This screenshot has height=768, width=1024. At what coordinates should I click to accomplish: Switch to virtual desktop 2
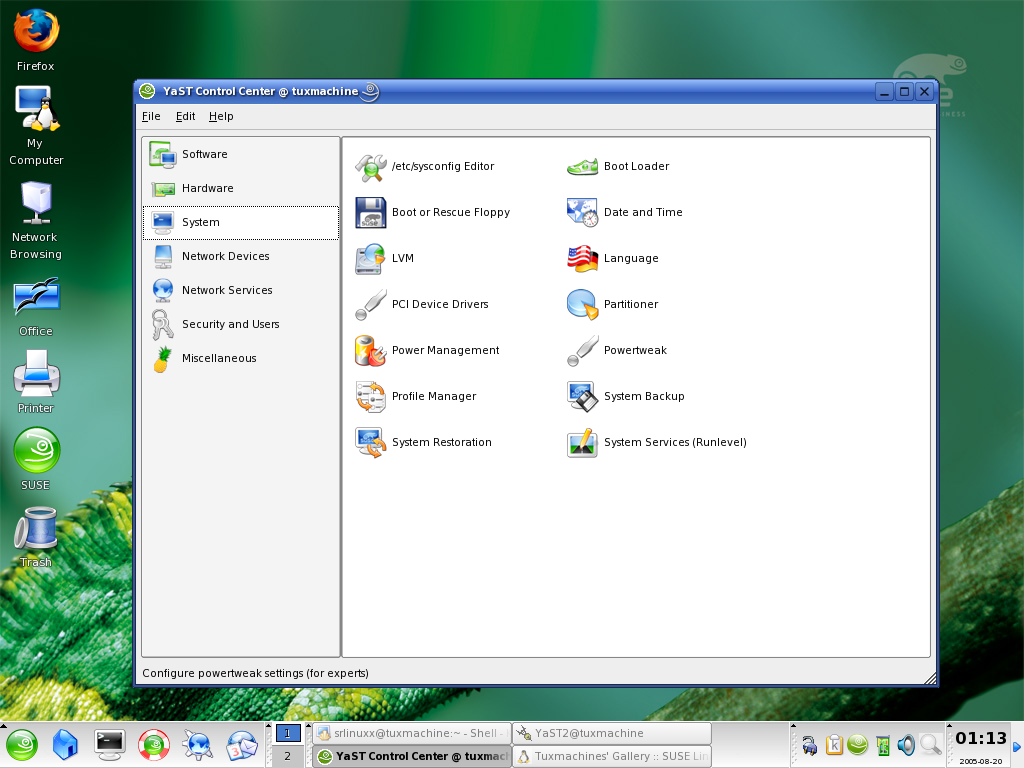click(x=287, y=756)
